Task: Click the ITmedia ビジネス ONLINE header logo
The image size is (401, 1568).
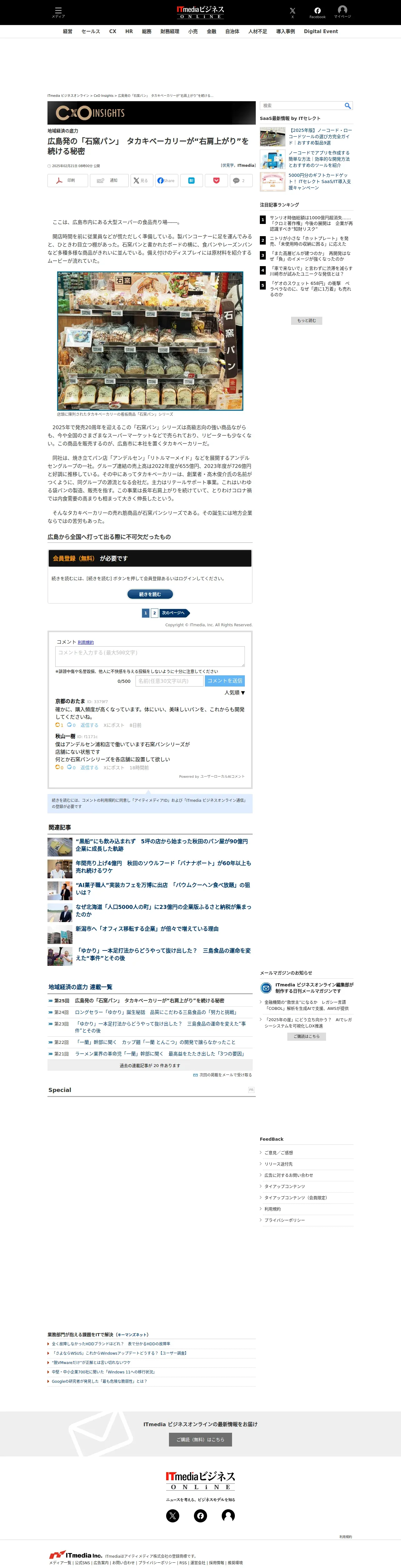Action: pos(200,12)
